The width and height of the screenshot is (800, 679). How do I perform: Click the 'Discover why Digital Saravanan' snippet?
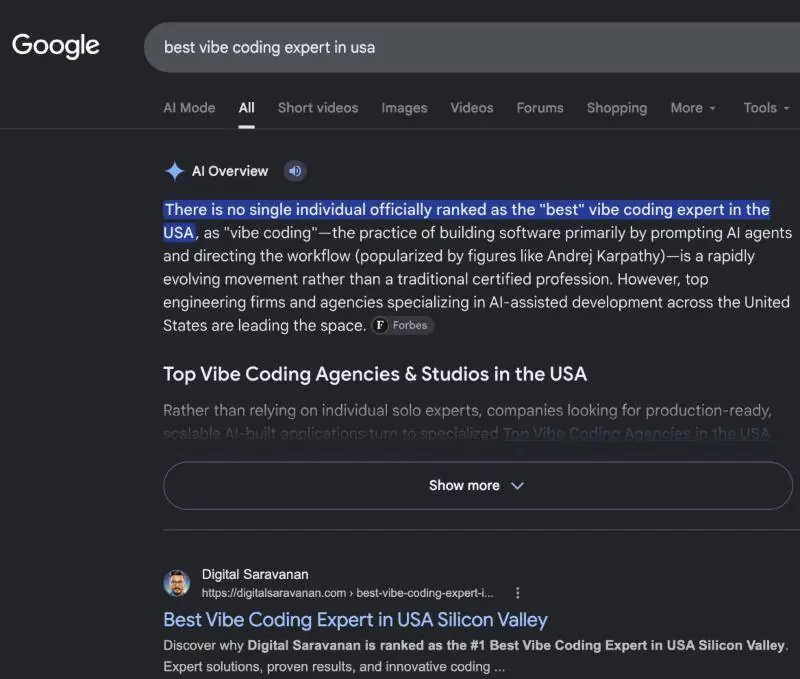(x=476, y=656)
